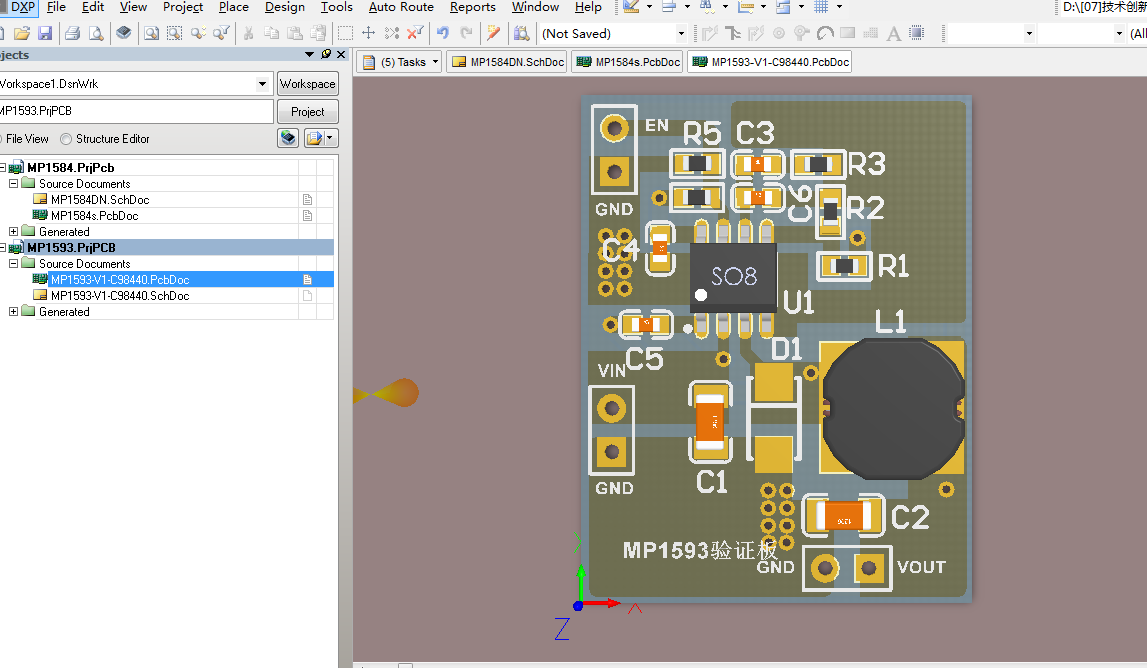1147x668 pixels.
Task: Pin the Projects panel with the pushpin icon
Action: (326, 54)
